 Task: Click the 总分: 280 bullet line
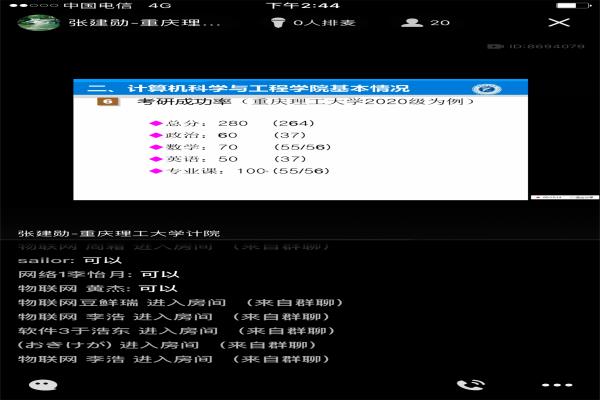click(232, 123)
